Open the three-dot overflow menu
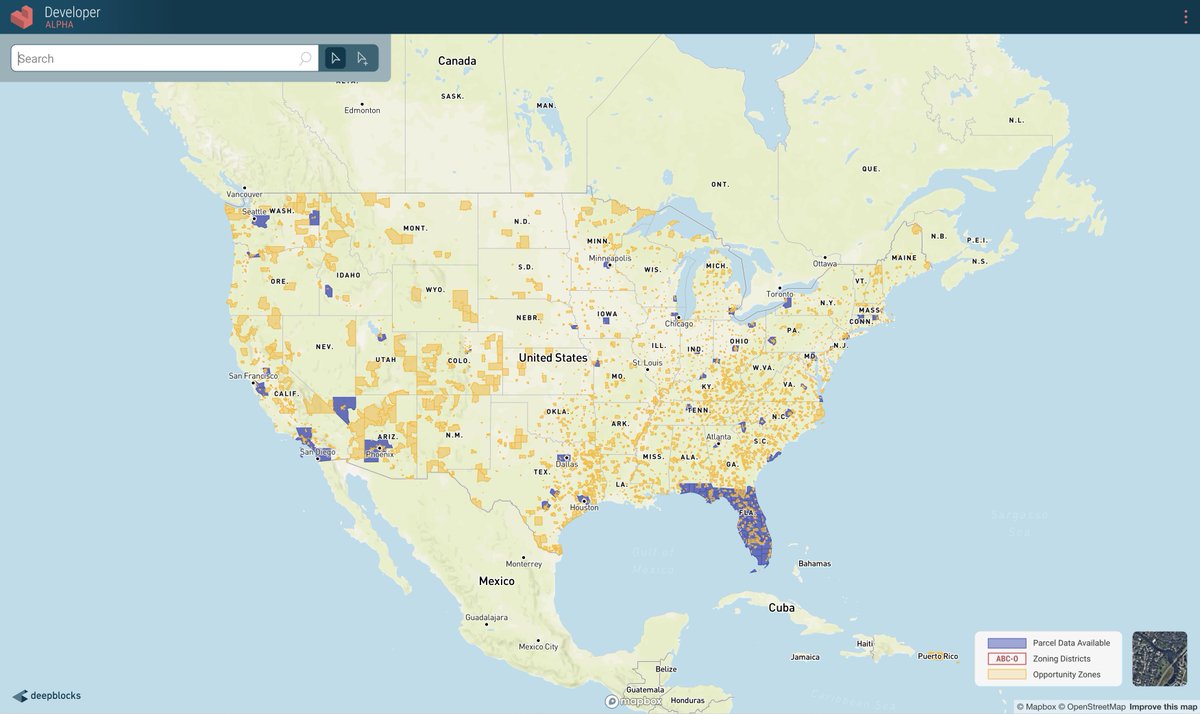1200x714 pixels. point(1186,17)
